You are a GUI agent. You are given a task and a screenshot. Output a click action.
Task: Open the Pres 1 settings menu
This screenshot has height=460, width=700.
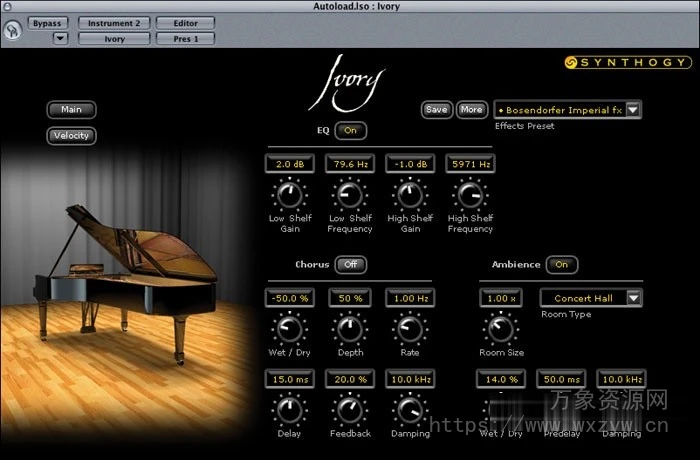(x=185, y=39)
